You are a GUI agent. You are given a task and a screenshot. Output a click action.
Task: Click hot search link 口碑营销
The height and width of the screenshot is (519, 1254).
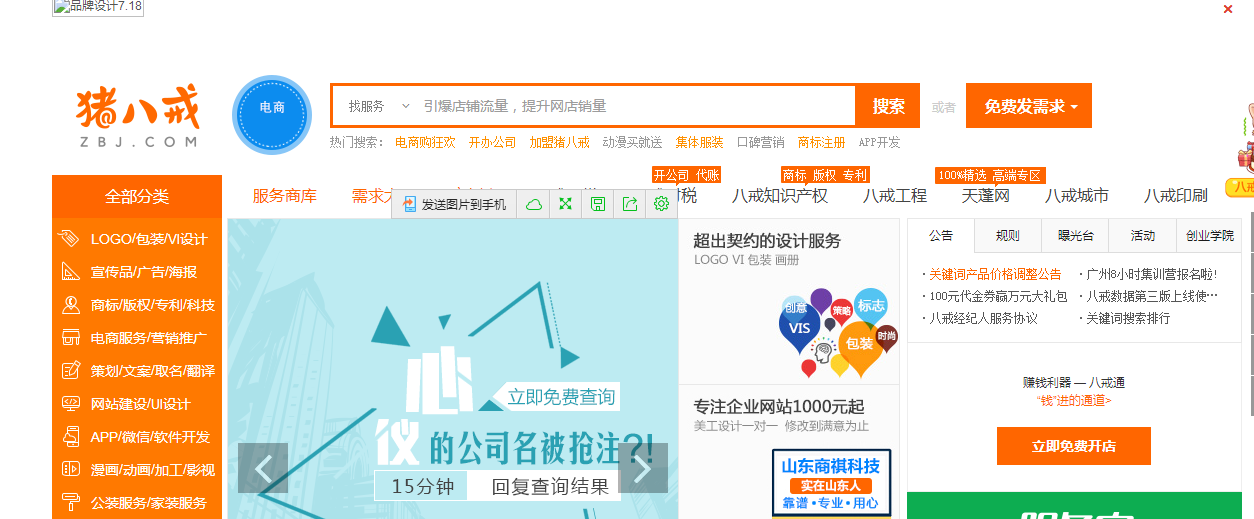click(x=760, y=143)
